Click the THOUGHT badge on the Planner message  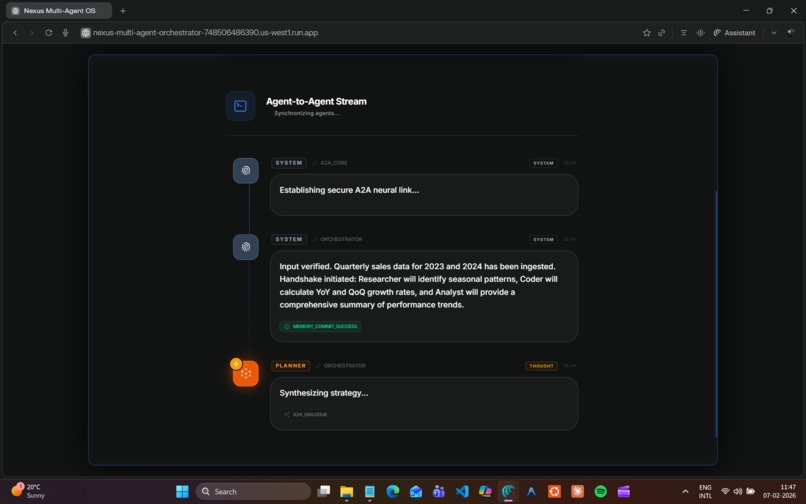pyautogui.click(x=541, y=366)
